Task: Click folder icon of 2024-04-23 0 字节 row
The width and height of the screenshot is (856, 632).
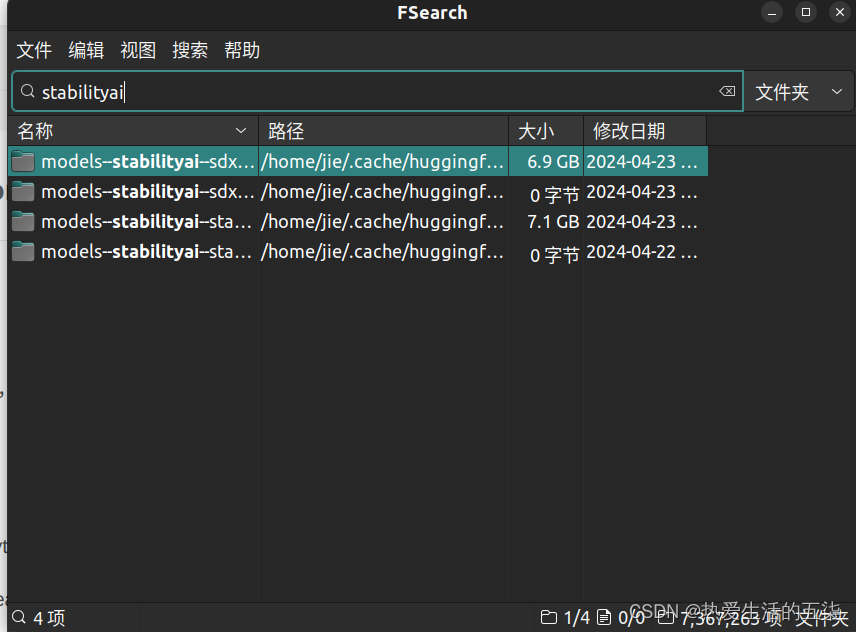Action: (x=23, y=192)
